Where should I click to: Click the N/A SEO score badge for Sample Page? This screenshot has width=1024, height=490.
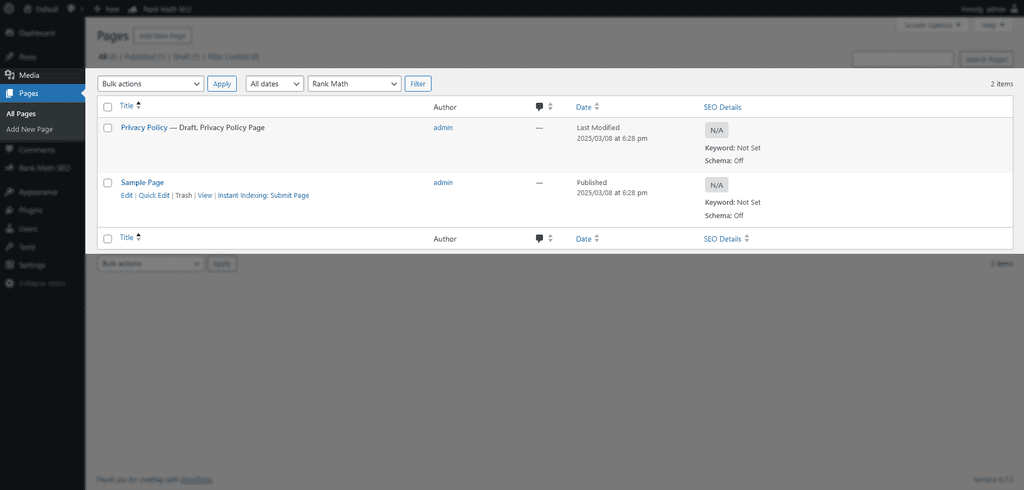[x=716, y=185]
